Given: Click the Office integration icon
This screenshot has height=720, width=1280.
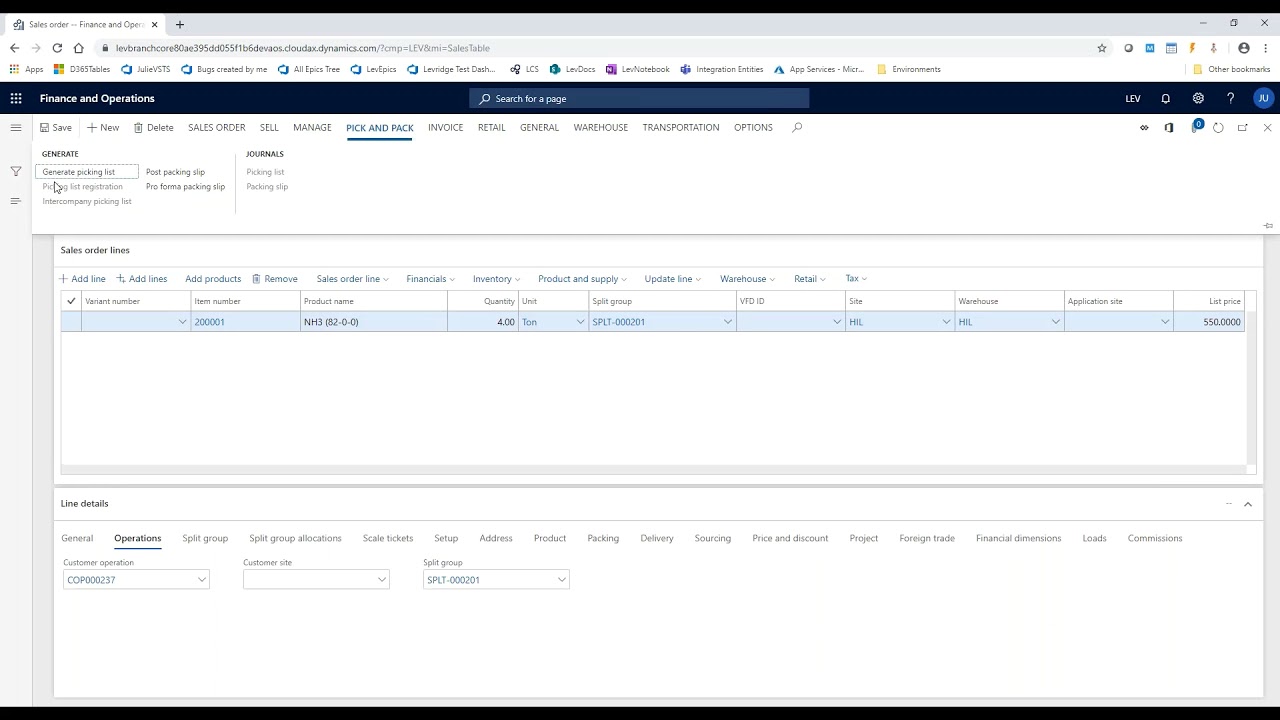Looking at the screenshot, I should 1169,127.
